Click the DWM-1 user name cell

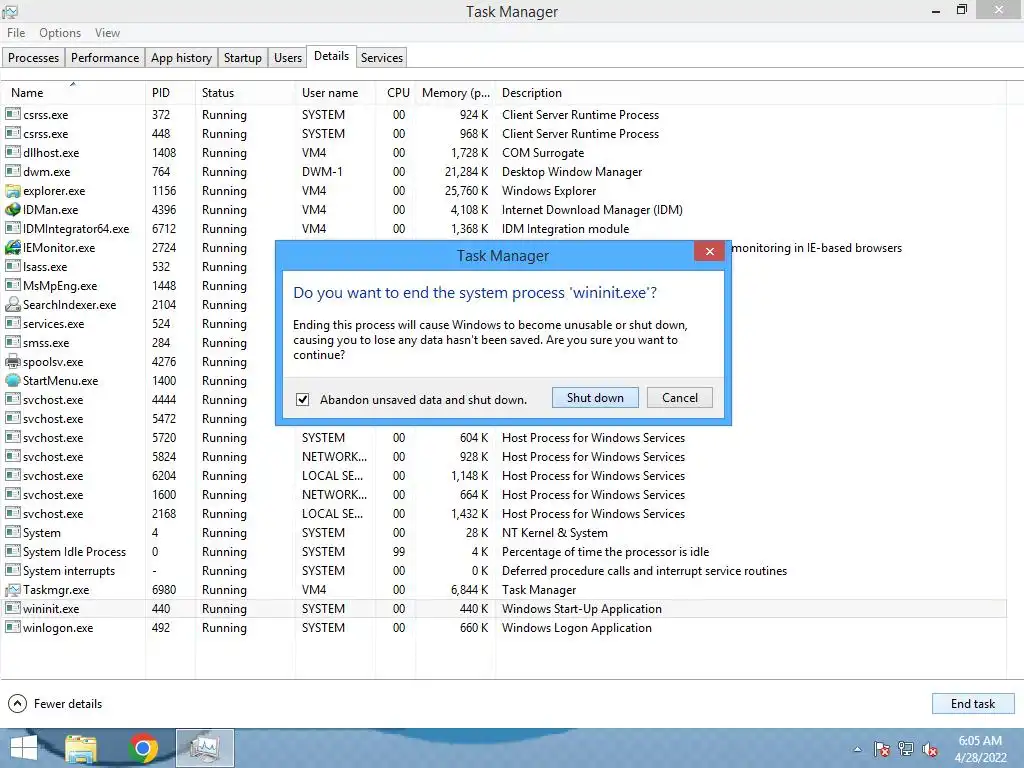coord(322,172)
